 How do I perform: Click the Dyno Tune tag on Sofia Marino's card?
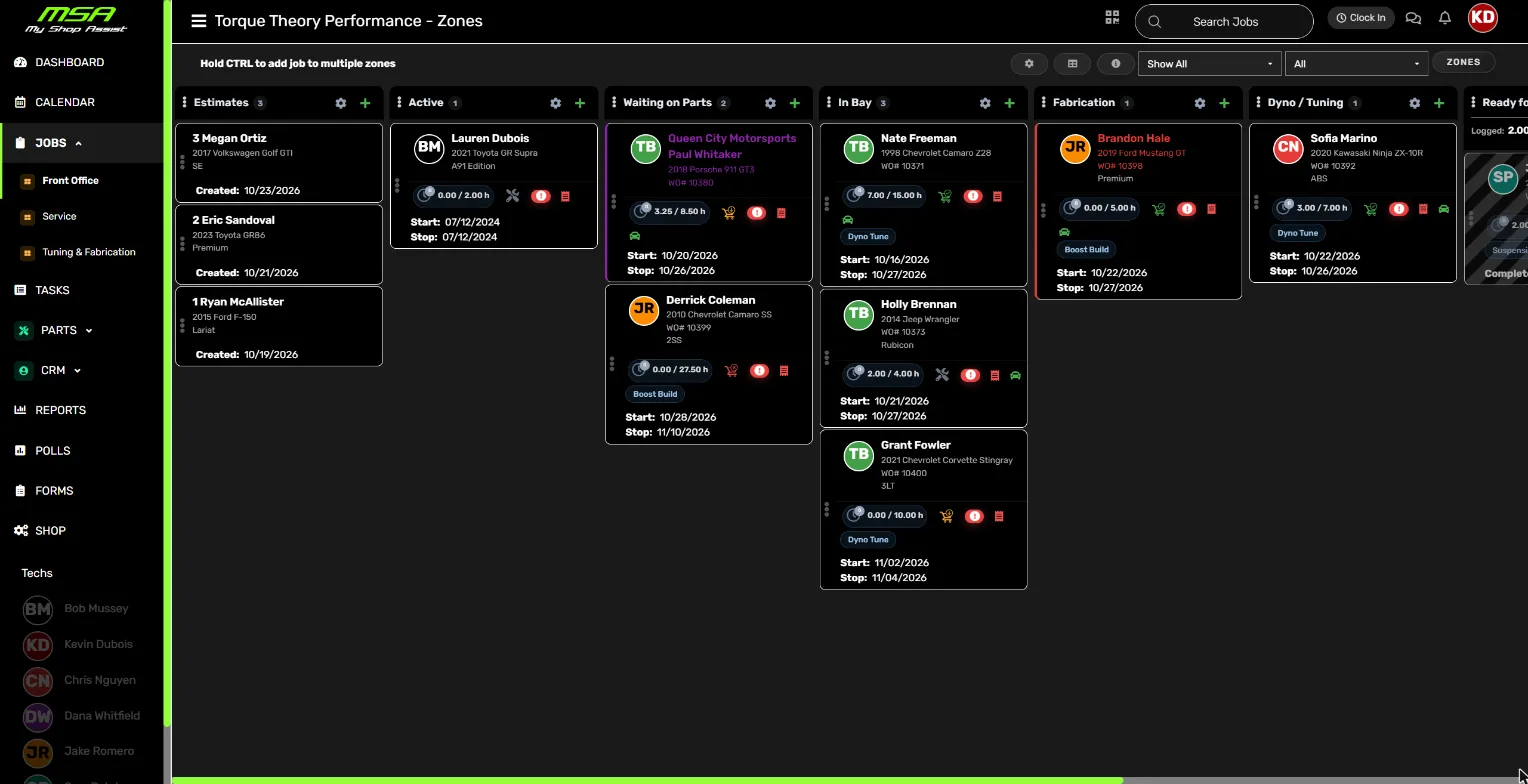tap(1297, 233)
